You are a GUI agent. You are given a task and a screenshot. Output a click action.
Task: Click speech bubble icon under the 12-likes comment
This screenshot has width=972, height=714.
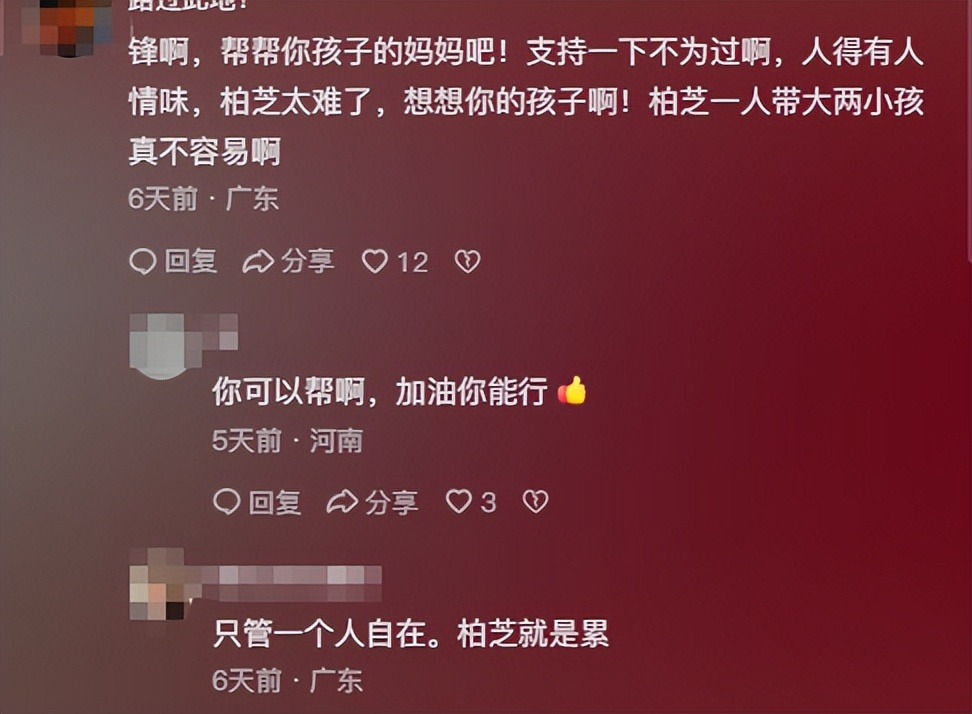[x=143, y=262]
